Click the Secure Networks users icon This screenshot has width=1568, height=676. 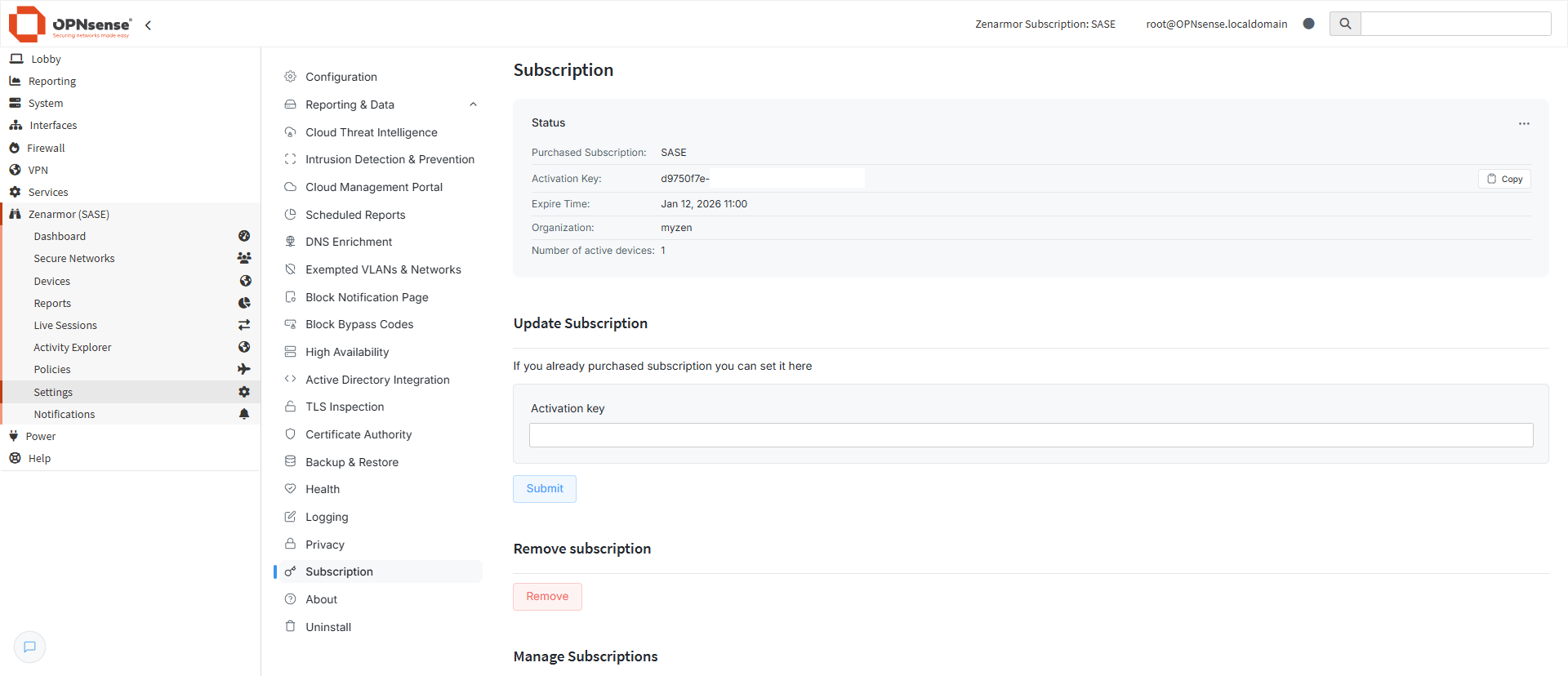tap(244, 258)
